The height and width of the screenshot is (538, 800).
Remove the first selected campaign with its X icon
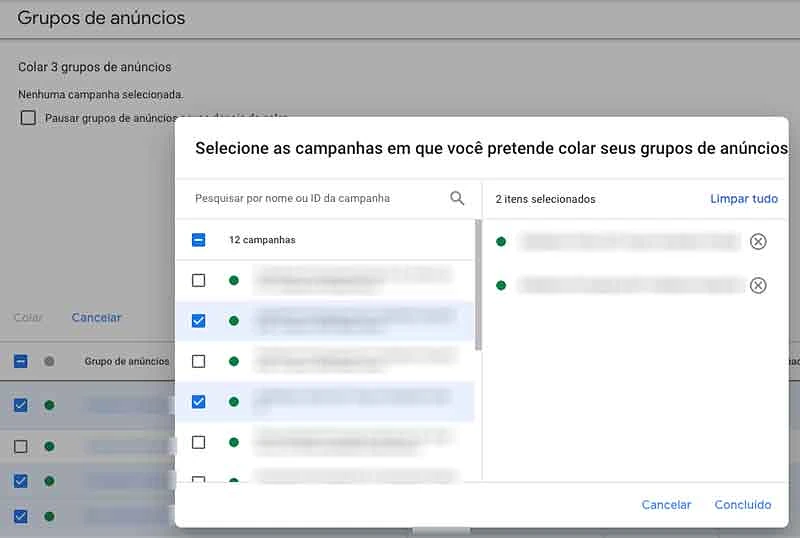click(x=758, y=241)
